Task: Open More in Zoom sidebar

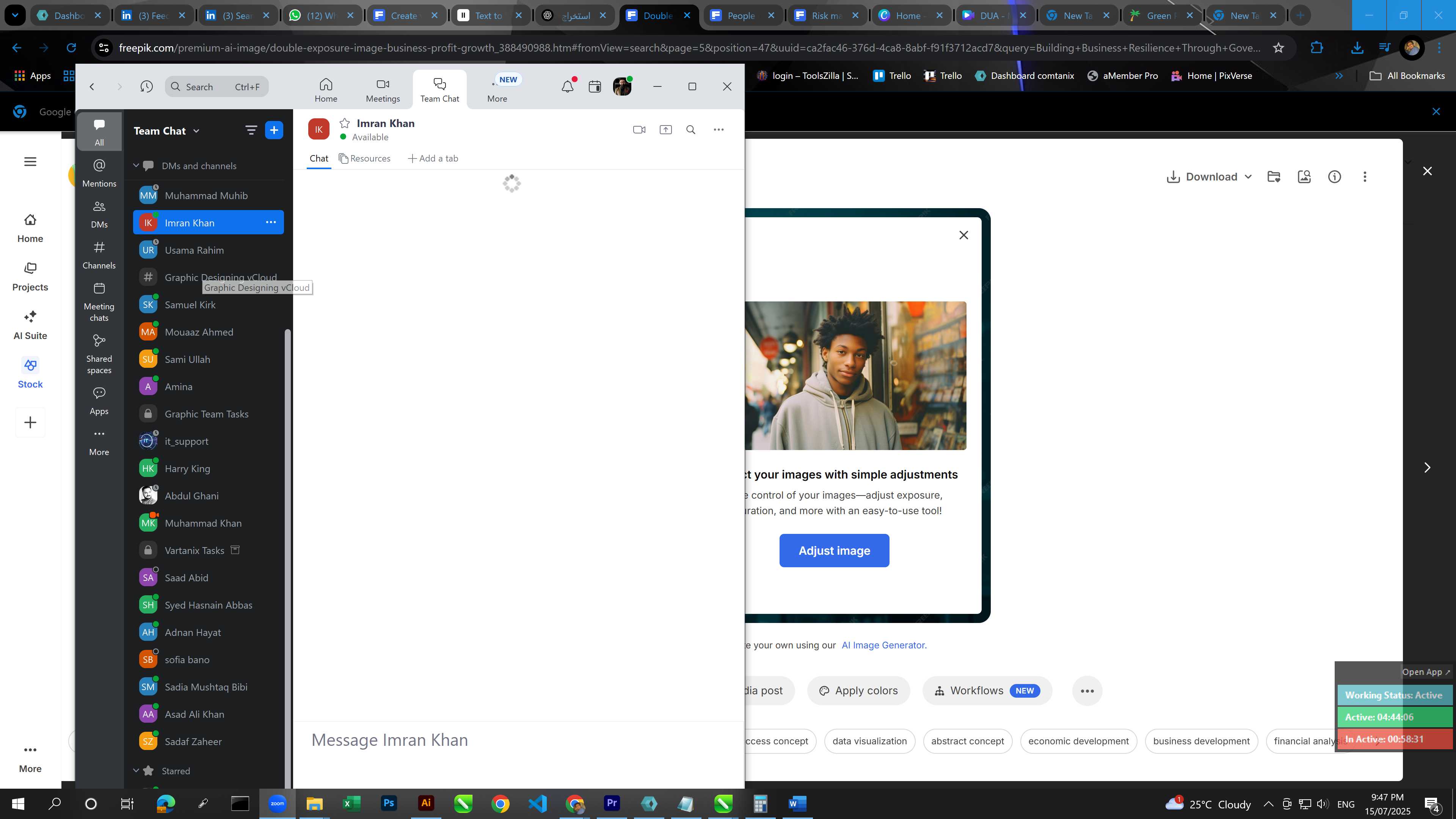Action: pyautogui.click(x=99, y=442)
